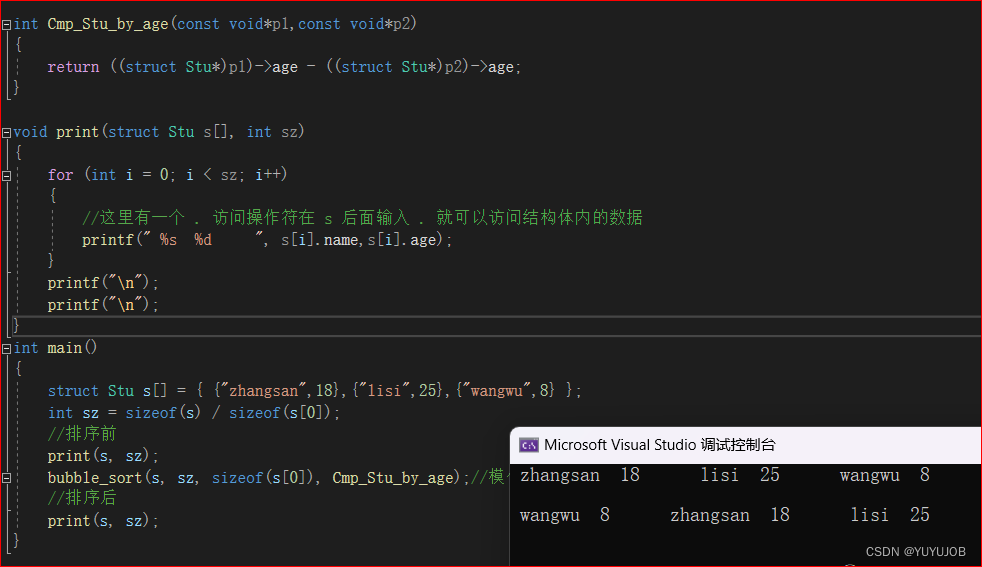Image resolution: width=982 pixels, height=567 pixels.
Task: Click the green comment about the 访问操作符
Action: (x=362, y=217)
